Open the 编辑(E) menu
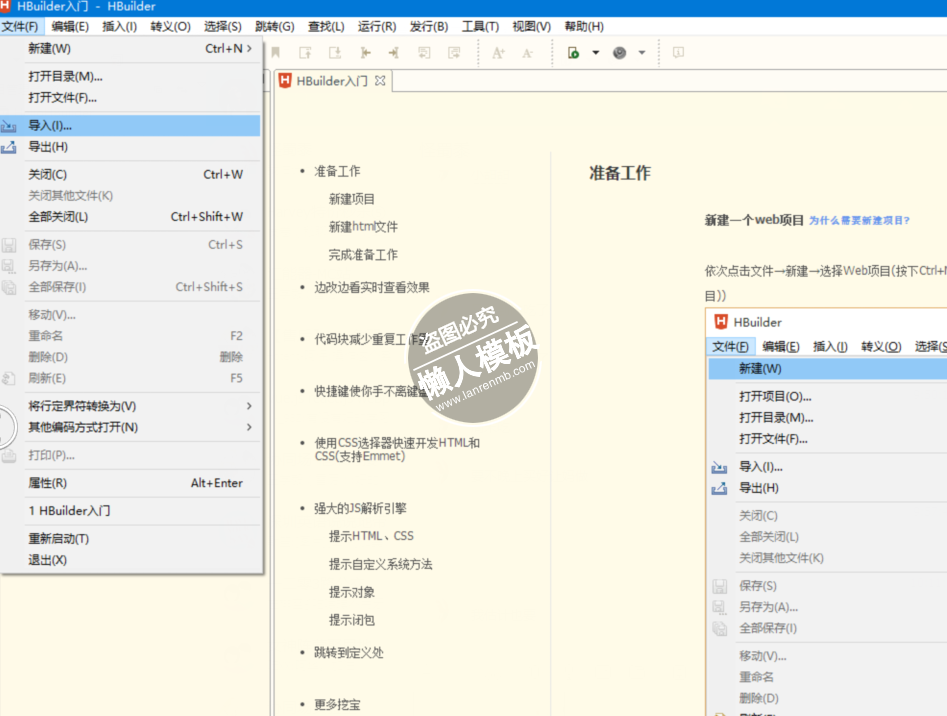Image resolution: width=947 pixels, height=716 pixels. (x=70, y=27)
